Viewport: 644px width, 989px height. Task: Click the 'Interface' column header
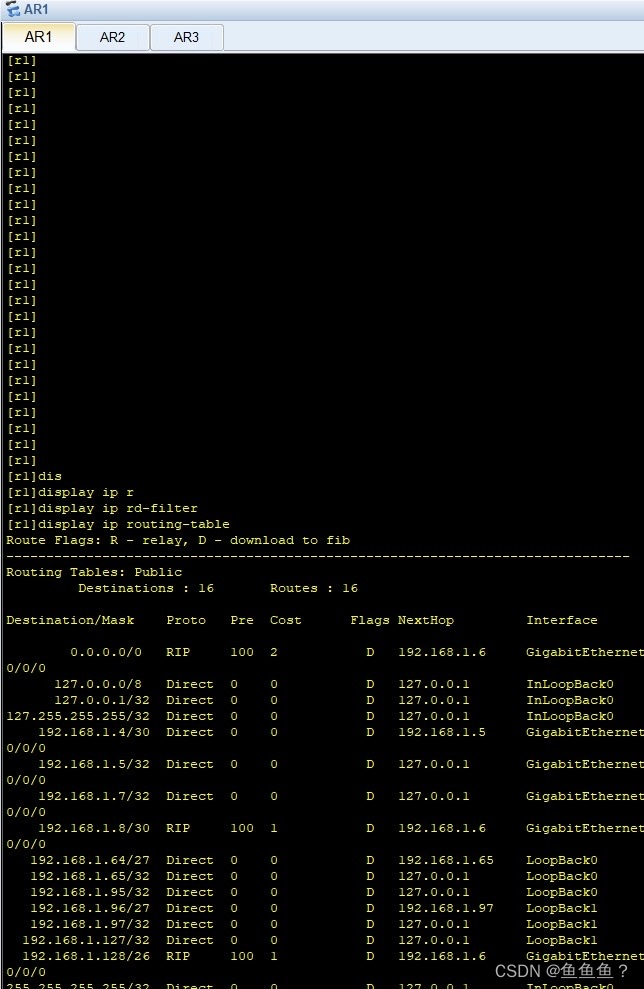click(x=562, y=620)
